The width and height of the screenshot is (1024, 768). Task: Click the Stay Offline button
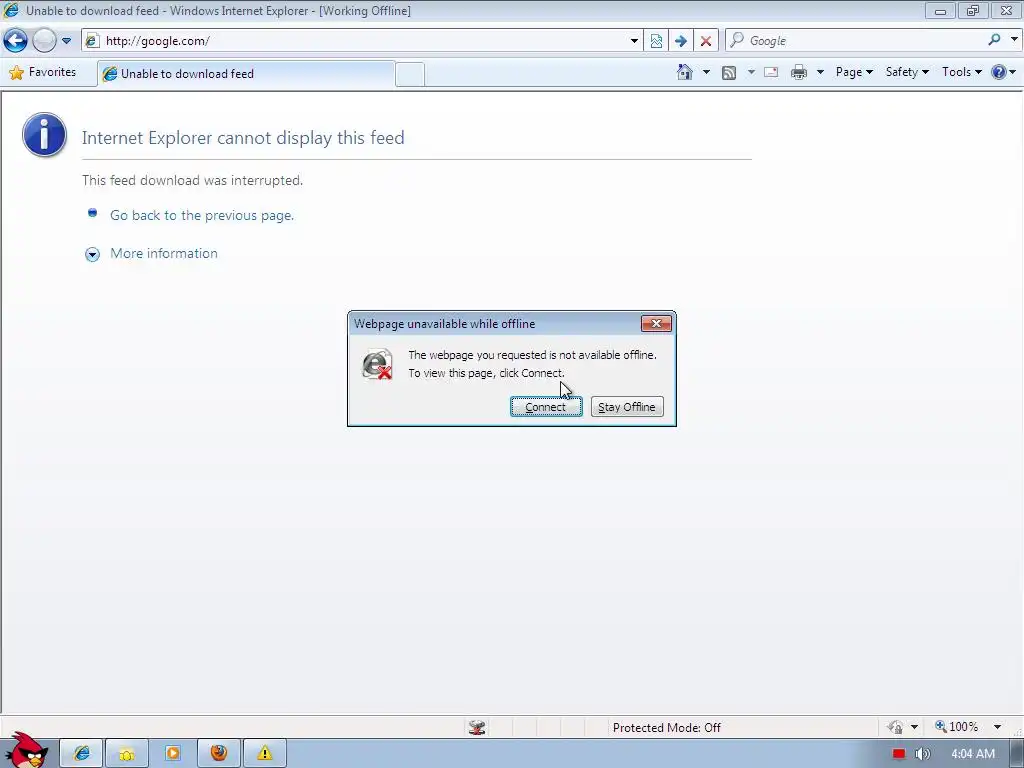[x=627, y=407]
